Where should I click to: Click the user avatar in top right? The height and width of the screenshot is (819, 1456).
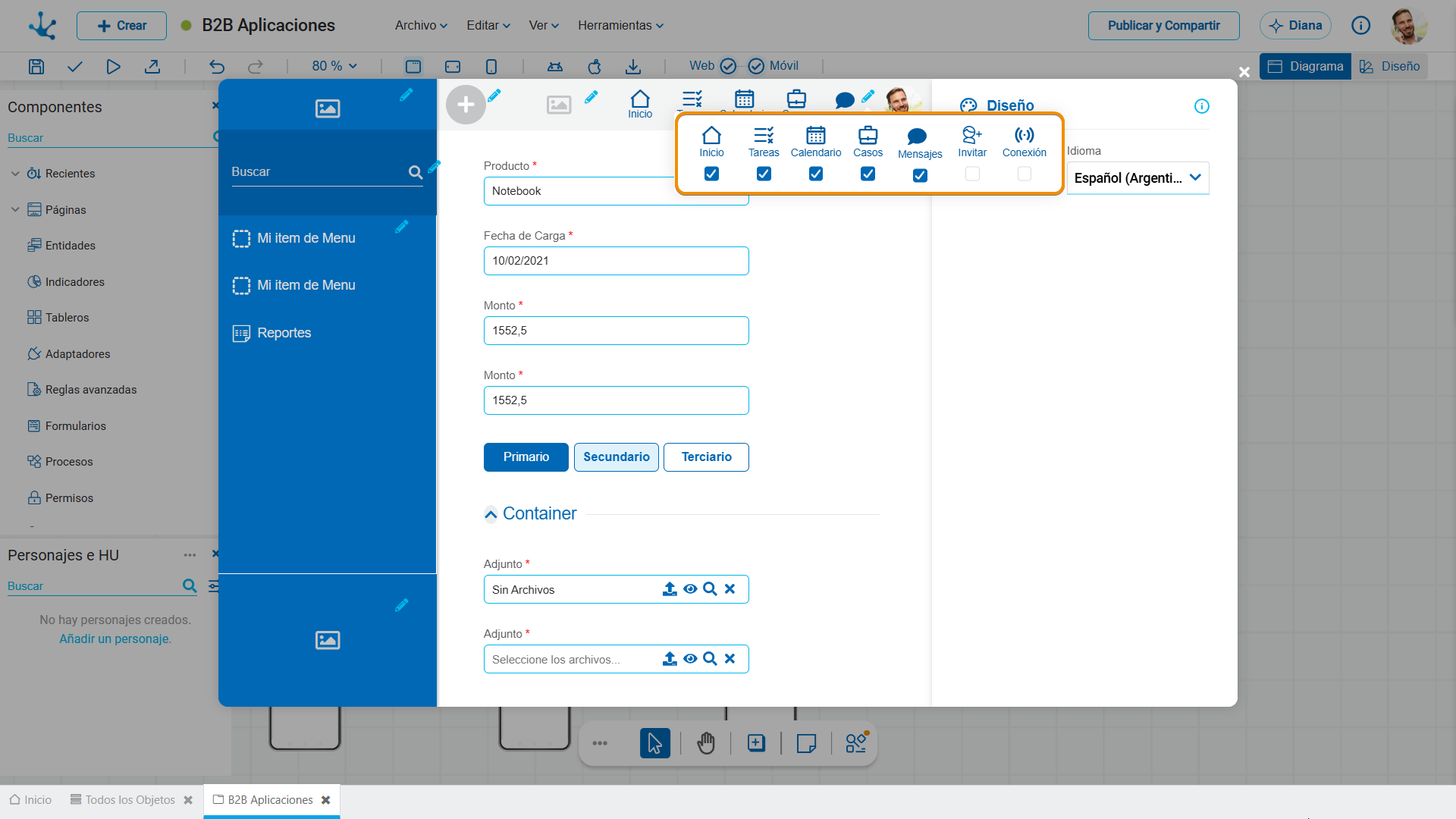[1408, 26]
